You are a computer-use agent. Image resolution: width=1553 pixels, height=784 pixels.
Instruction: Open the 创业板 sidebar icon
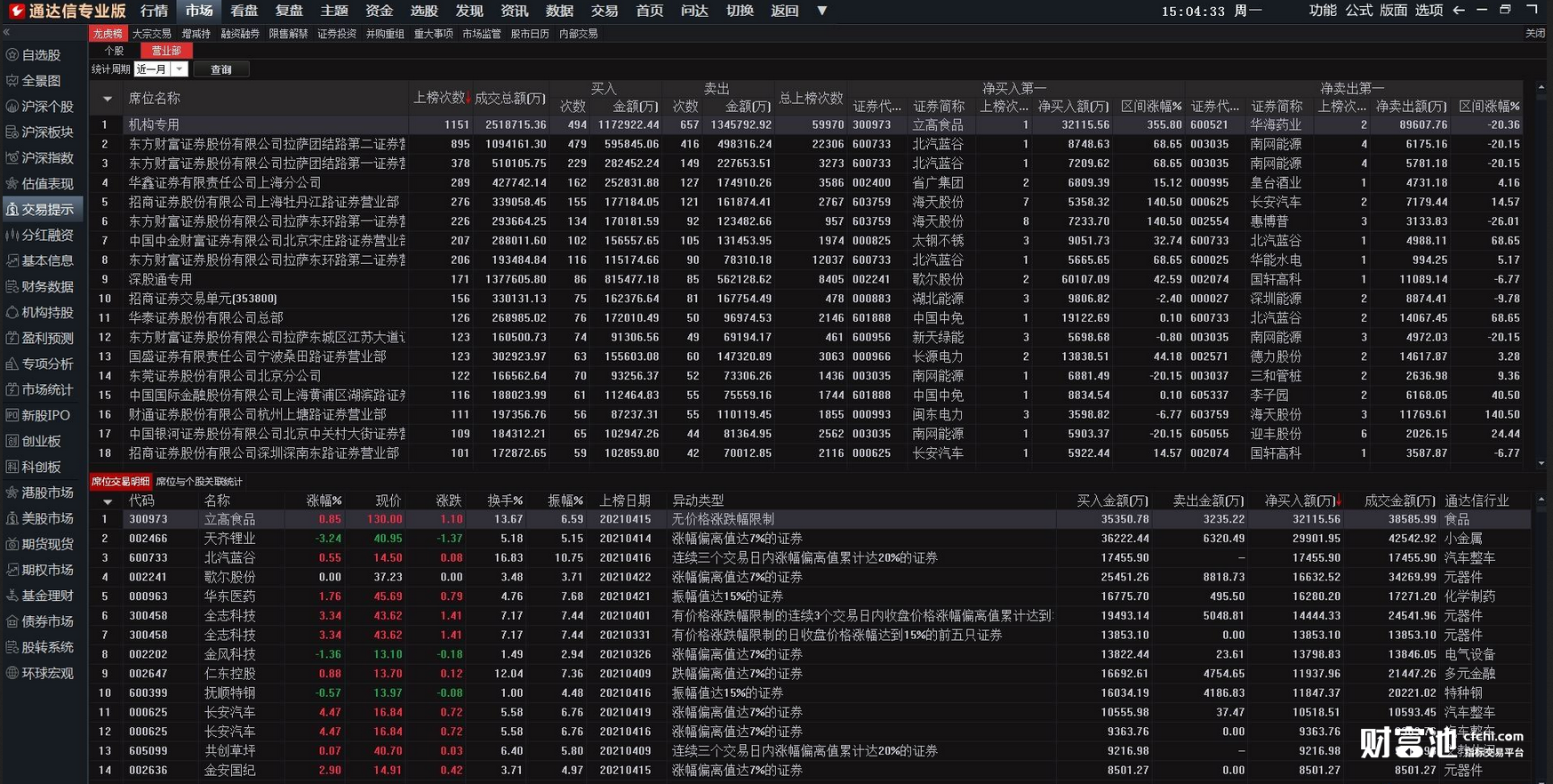pos(12,442)
